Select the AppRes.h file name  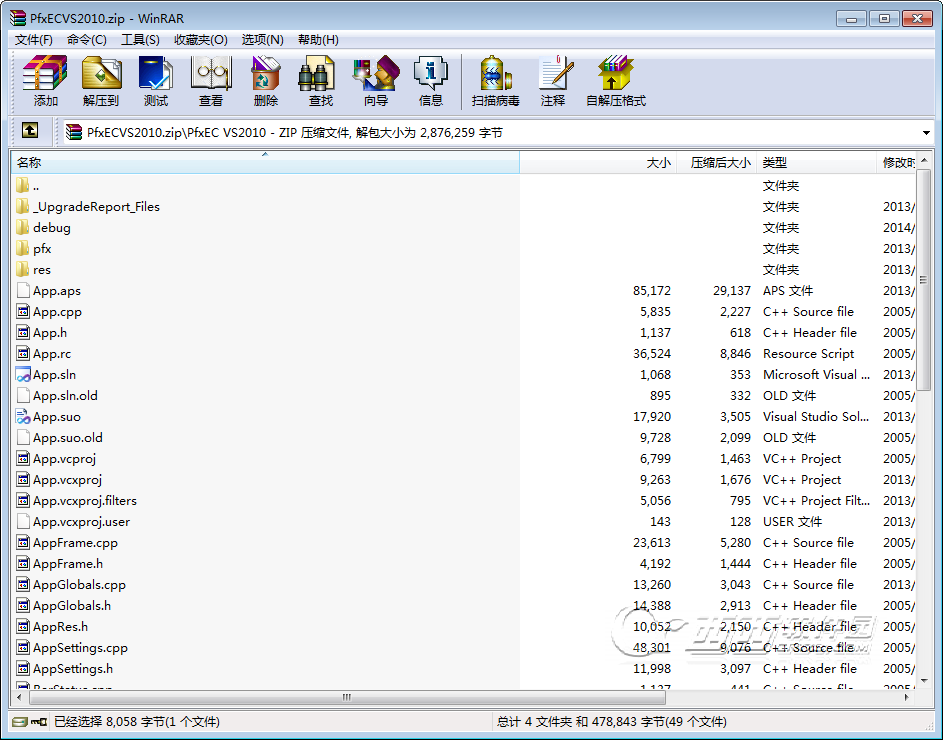[x=60, y=627]
